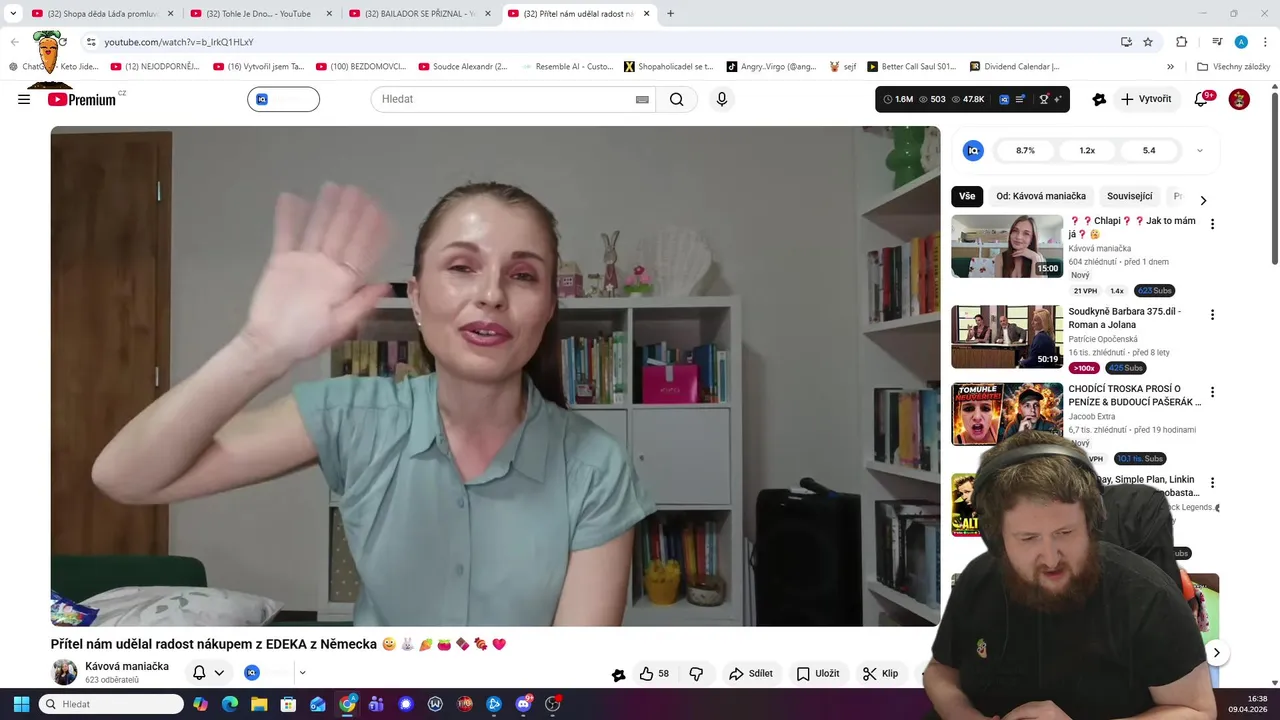The width and height of the screenshot is (1280, 720).
Task: Click the vidIQ trophy icon in dark toolbar
Action: coord(1044,99)
